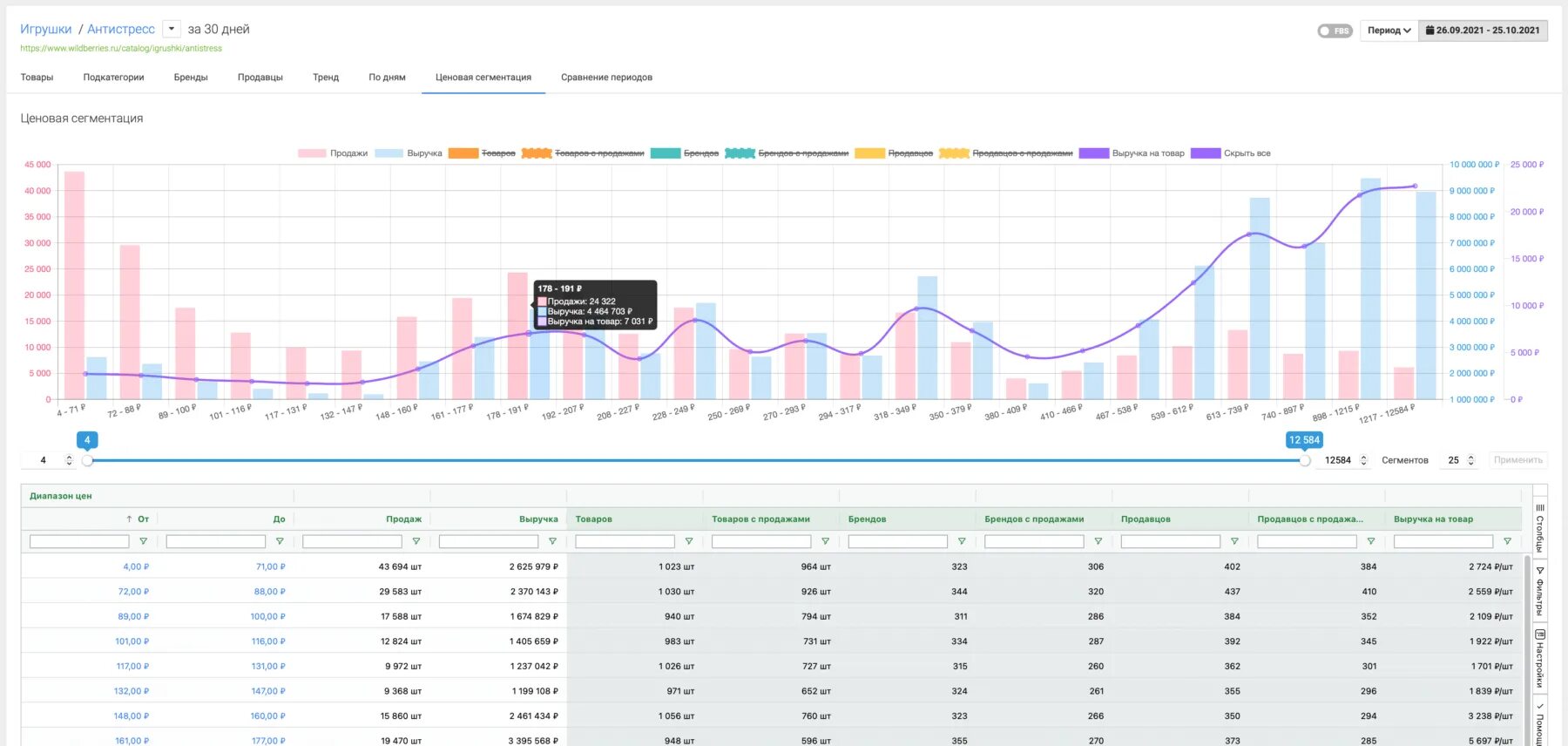The height and width of the screenshot is (746, 1568).
Task: Open the Столбцы side panel
Action: coord(1540,528)
